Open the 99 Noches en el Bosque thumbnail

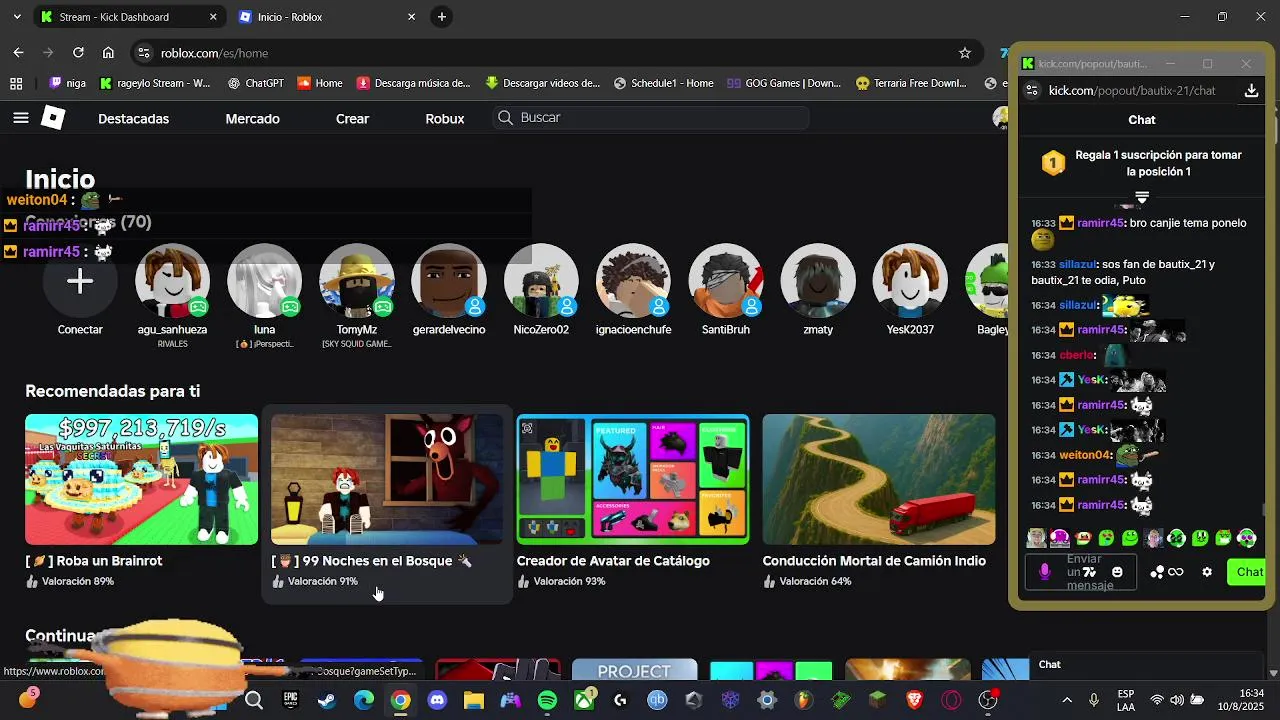[387, 479]
